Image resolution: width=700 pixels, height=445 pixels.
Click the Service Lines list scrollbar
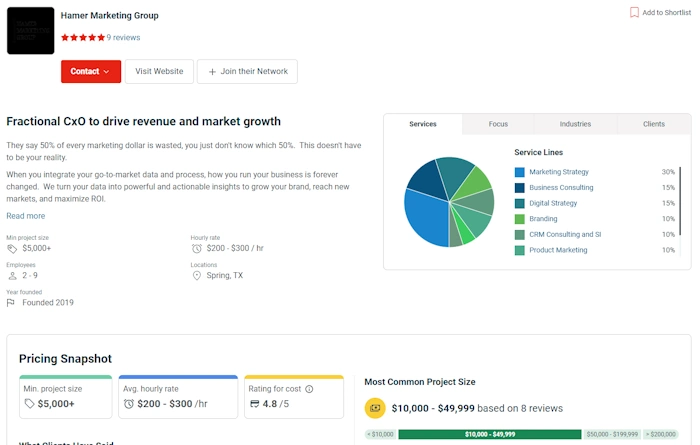click(680, 201)
